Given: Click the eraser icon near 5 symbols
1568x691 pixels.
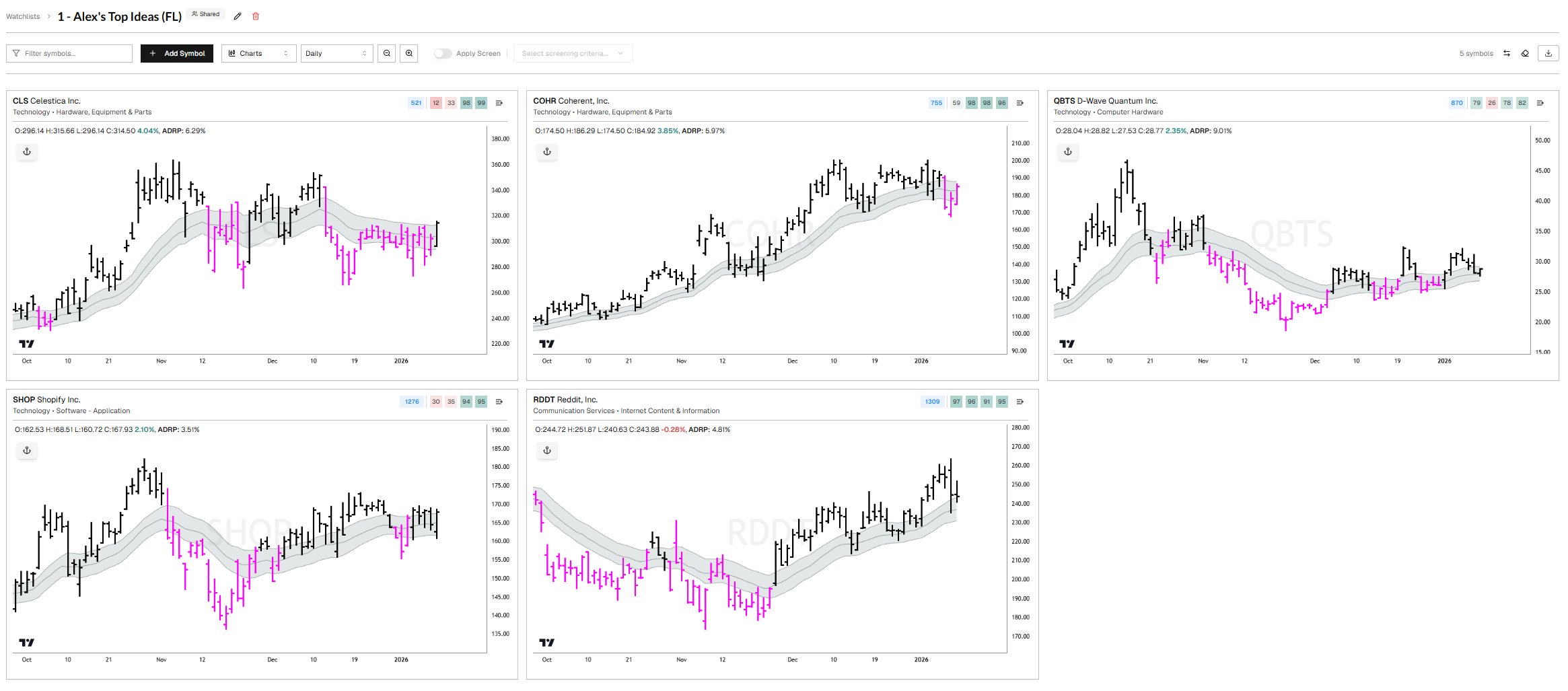Looking at the screenshot, I should point(1525,52).
